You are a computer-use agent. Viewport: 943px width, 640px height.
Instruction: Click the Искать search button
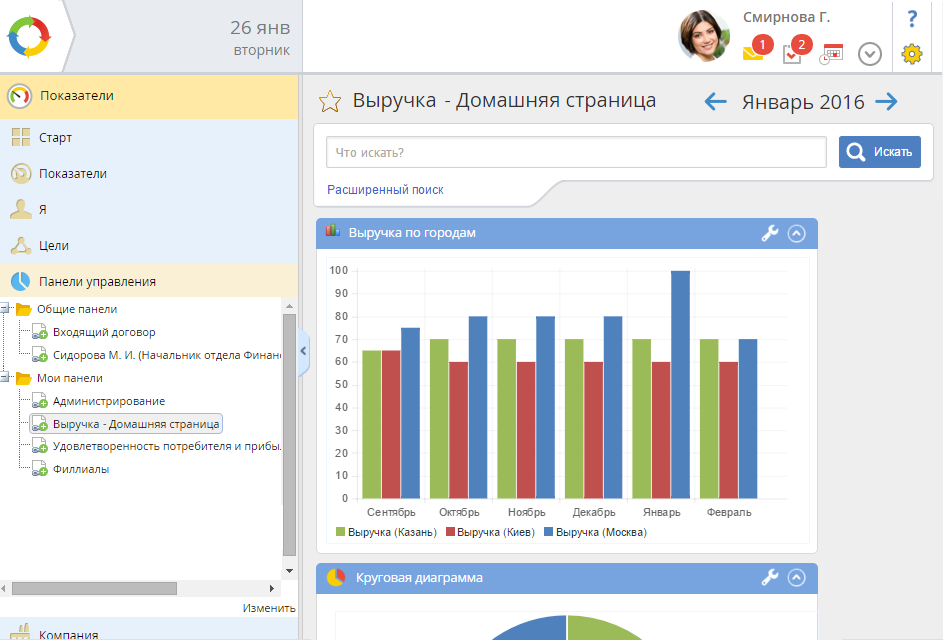[x=879, y=152]
